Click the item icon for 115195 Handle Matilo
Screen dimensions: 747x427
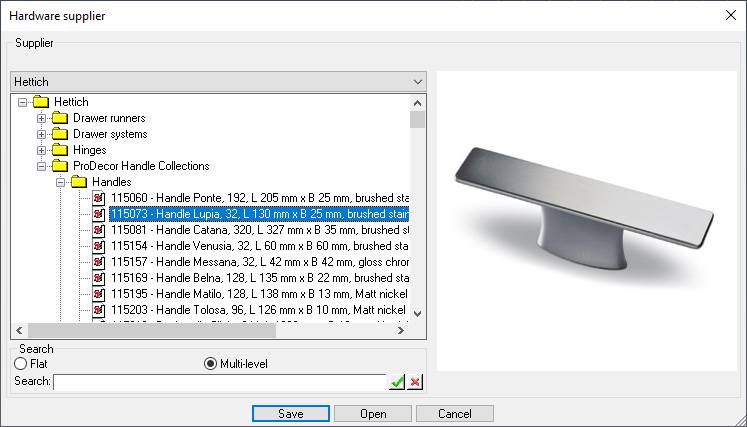click(x=99, y=294)
